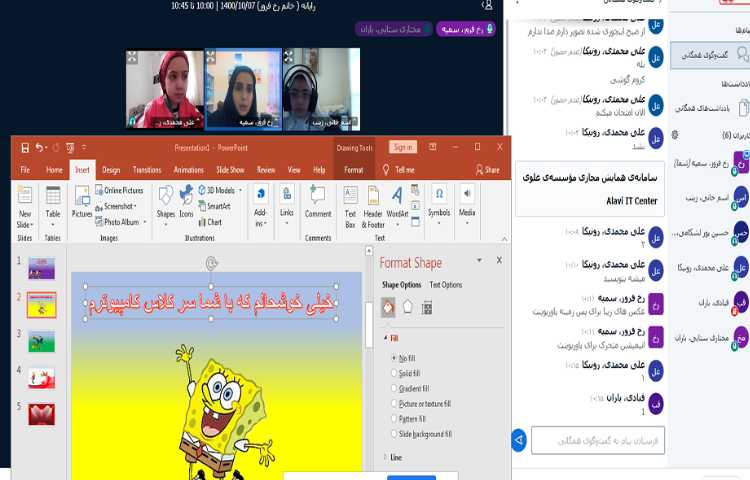Screen dimensions: 750x480
Task: Add a Comment from ribbon
Action: 318,202
